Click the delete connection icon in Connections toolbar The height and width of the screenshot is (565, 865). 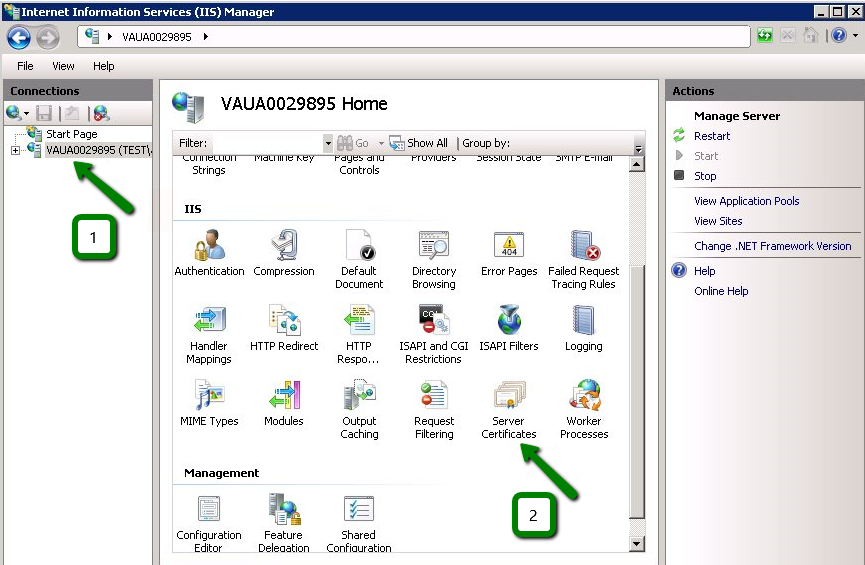click(x=101, y=114)
